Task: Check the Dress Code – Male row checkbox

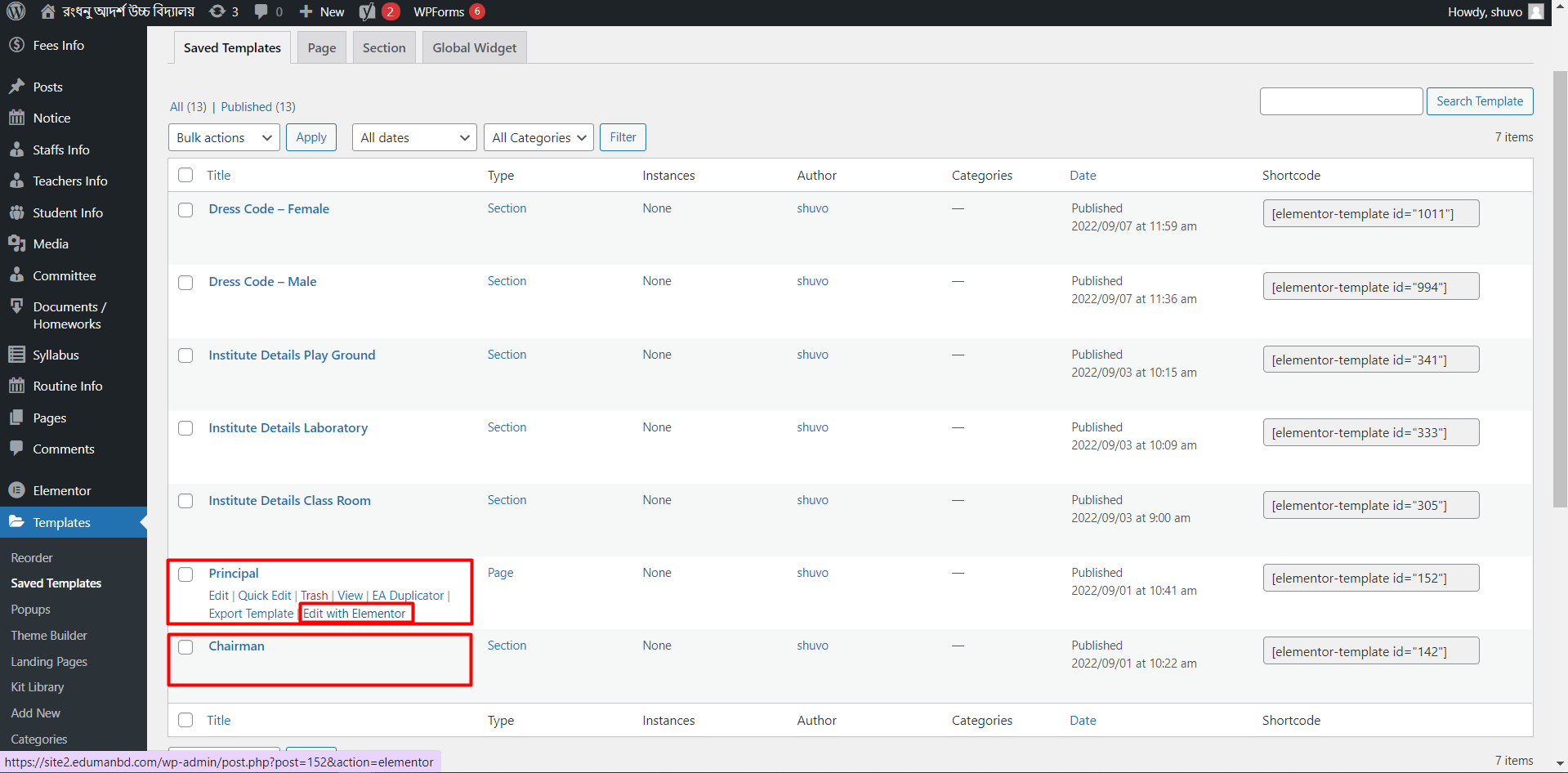Action: coord(185,283)
